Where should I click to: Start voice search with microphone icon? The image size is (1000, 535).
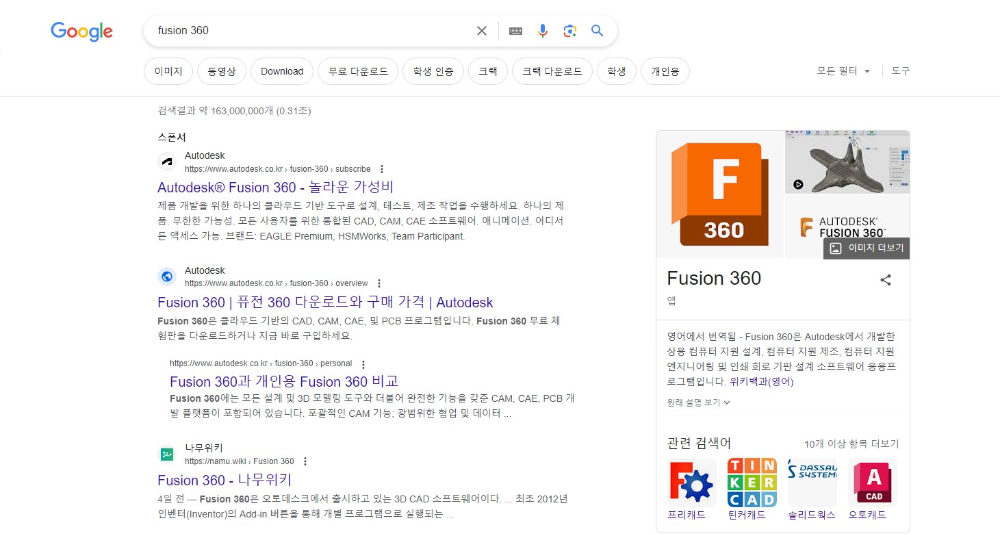pyautogui.click(x=542, y=31)
